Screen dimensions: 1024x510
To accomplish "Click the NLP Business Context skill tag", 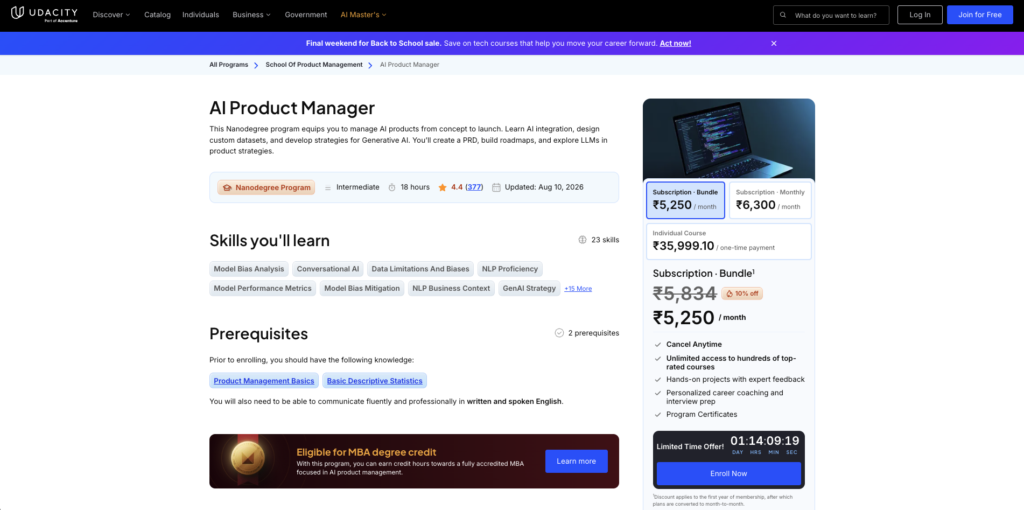I will [x=451, y=289].
